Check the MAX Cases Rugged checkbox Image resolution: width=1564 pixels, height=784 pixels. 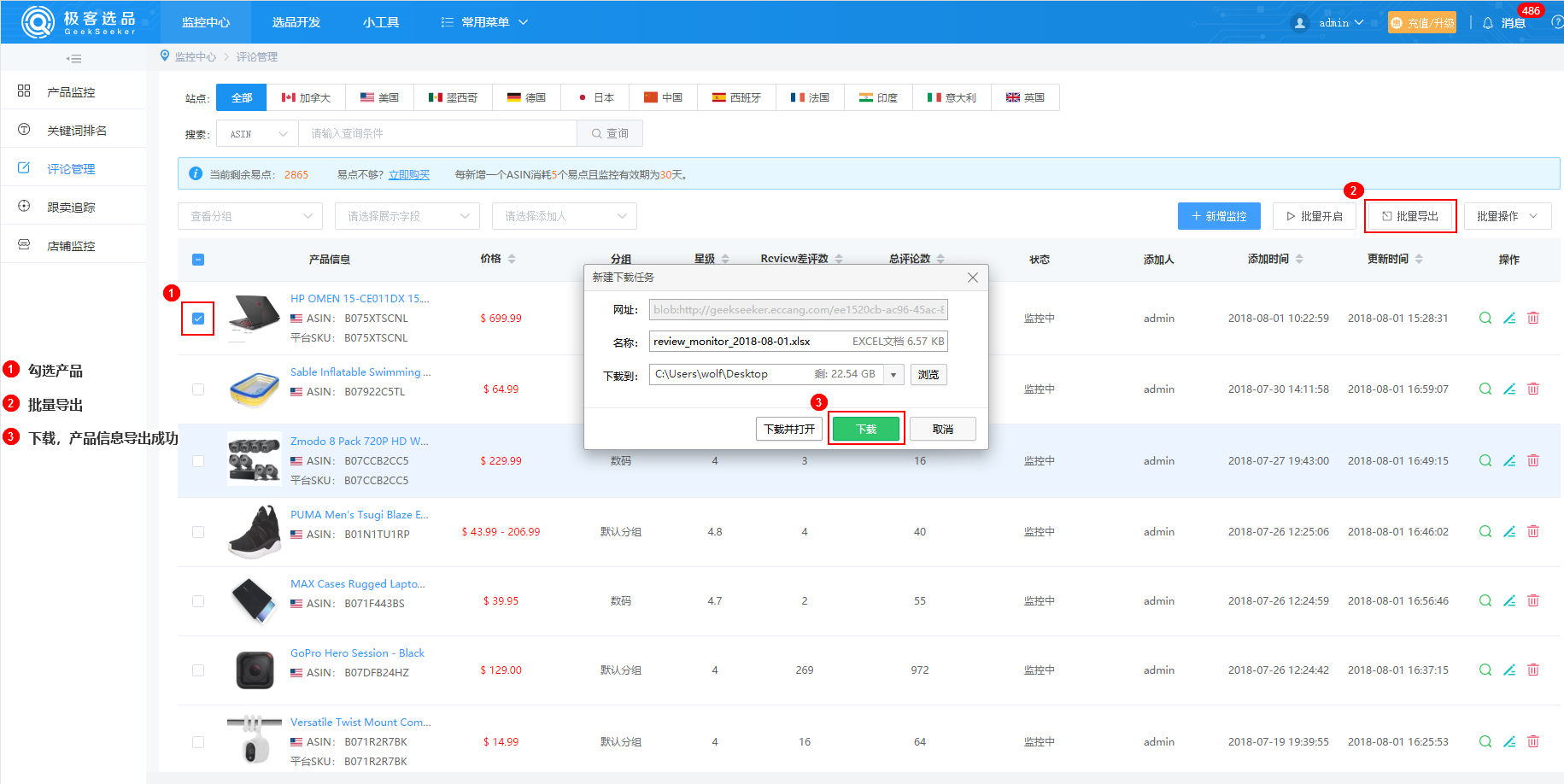(x=198, y=601)
